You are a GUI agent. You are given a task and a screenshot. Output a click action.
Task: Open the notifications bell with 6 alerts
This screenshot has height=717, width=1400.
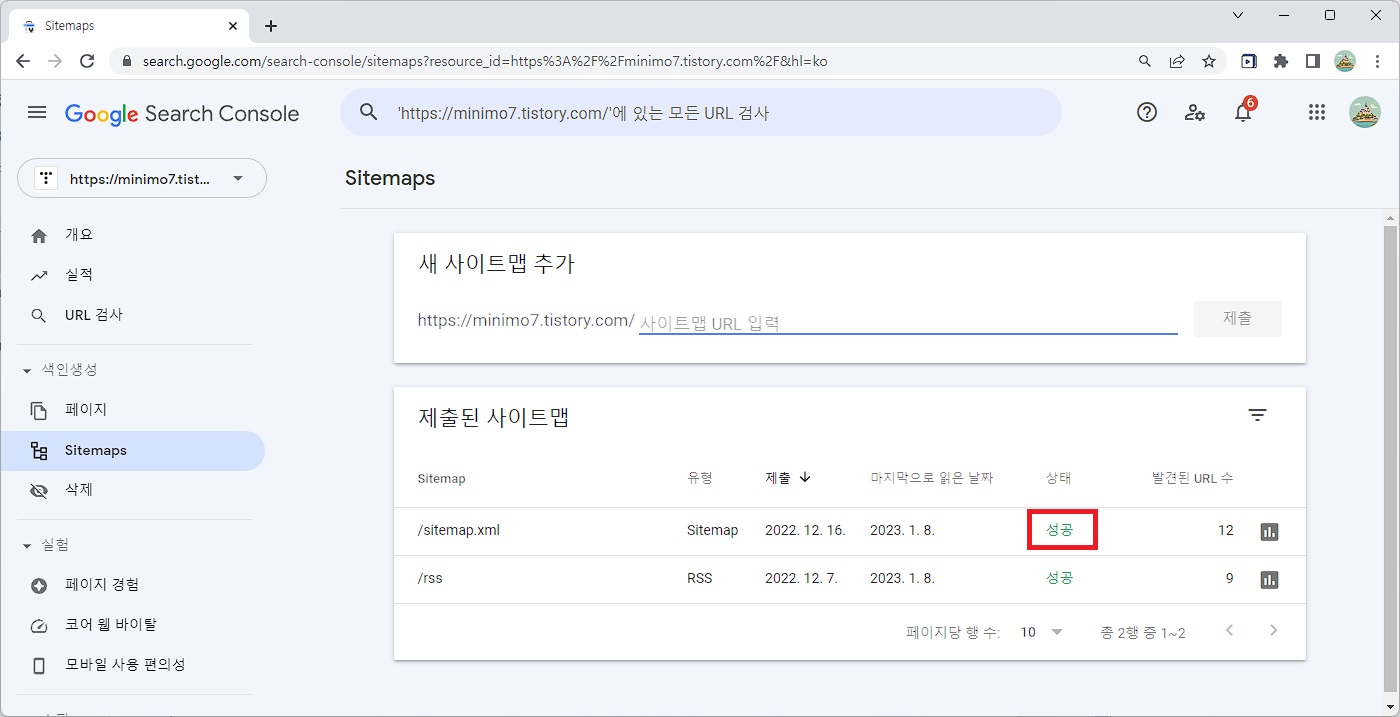[x=1243, y=111]
